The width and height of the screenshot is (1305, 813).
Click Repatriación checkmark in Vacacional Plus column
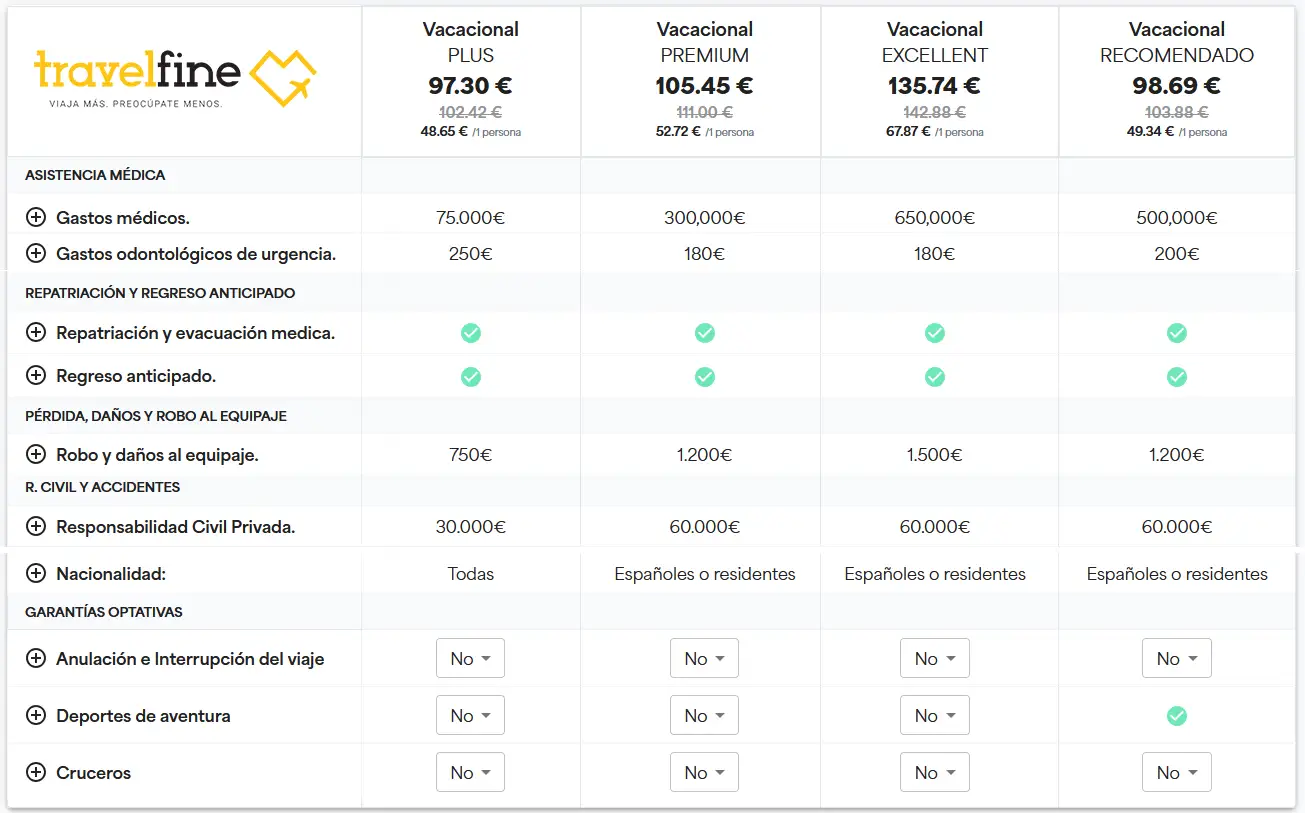(471, 333)
